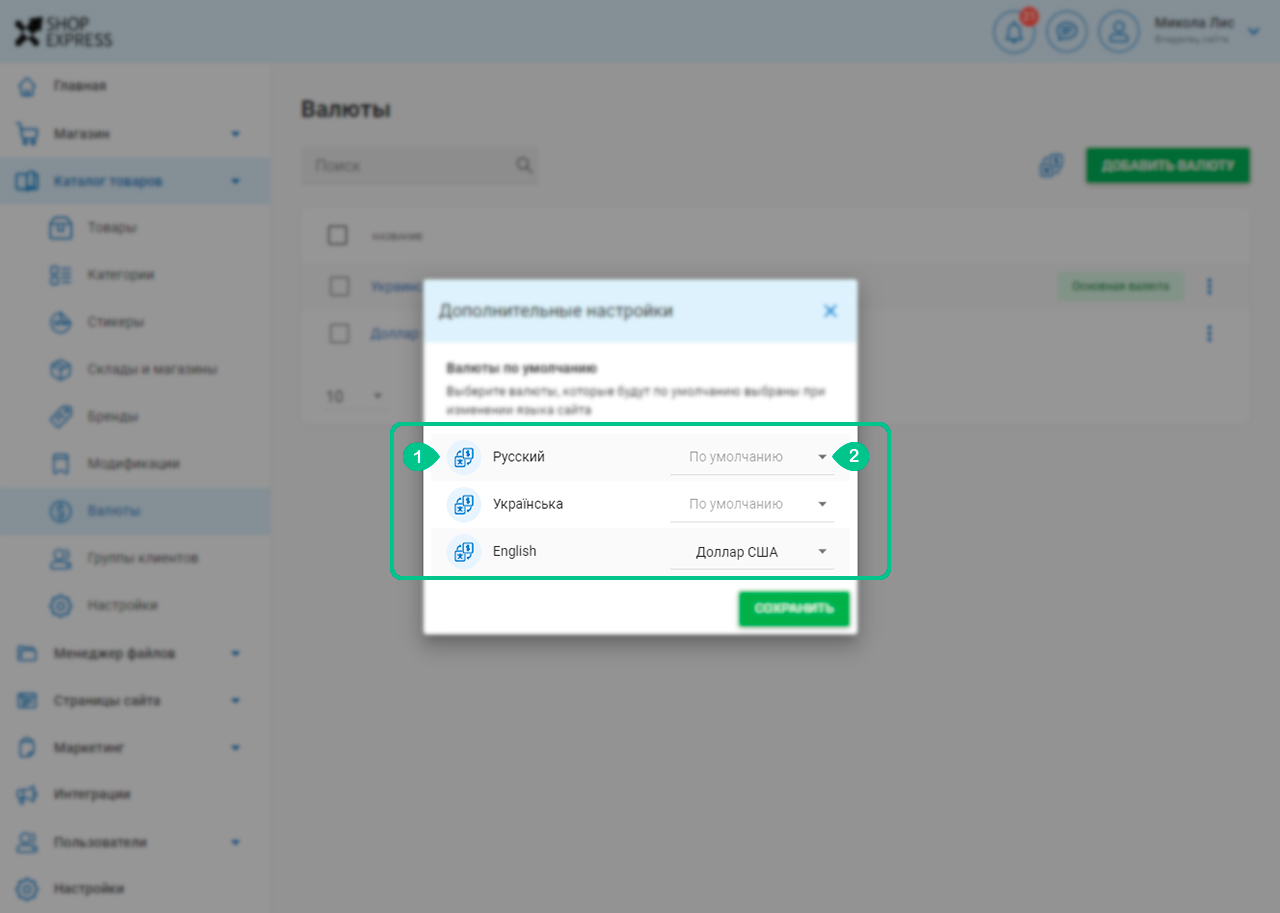Click the Интеграции megaphone icon
This screenshot has width=1280, height=913.
(28, 795)
